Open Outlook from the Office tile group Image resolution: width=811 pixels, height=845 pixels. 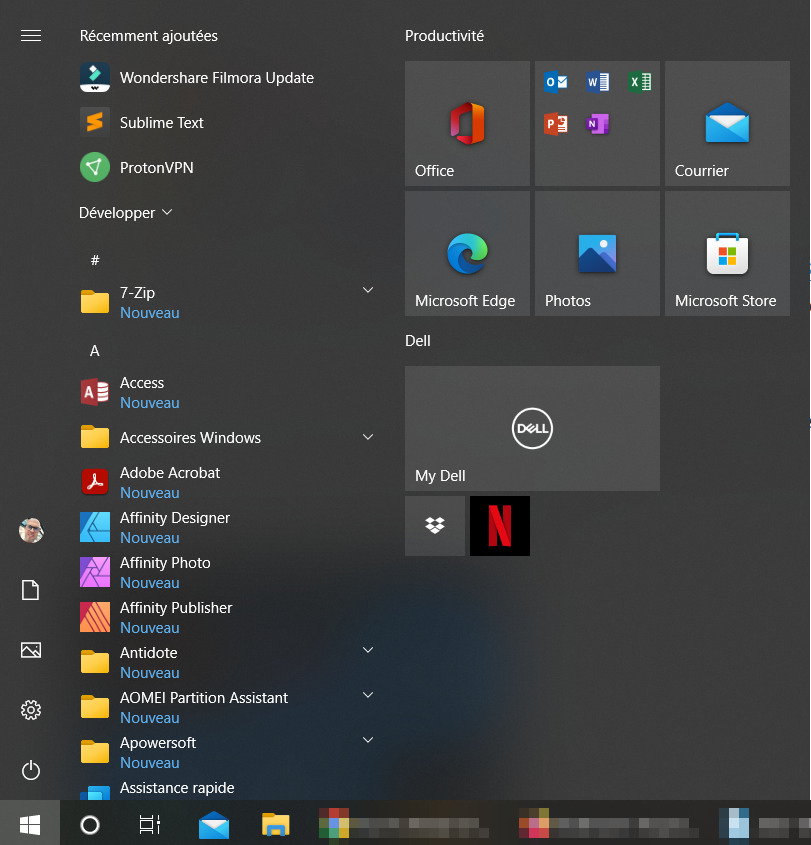tap(556, 82)
